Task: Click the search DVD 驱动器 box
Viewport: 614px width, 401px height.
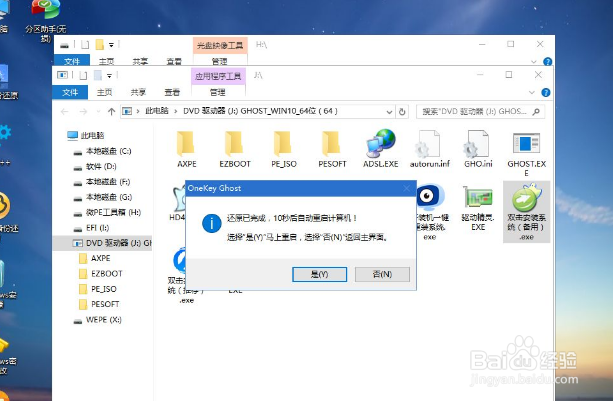Action: [480, 112]
